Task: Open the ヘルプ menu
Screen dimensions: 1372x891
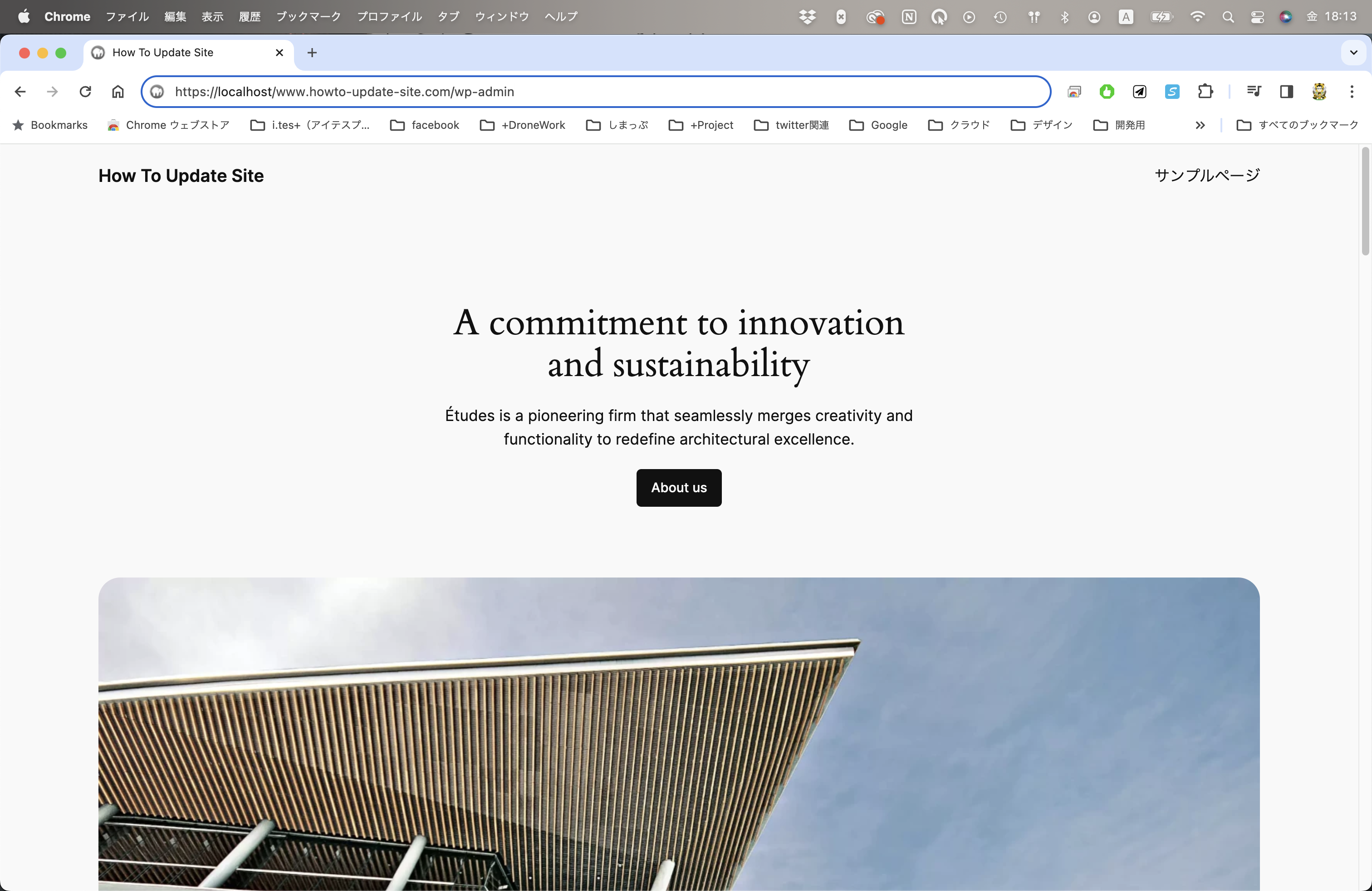Action: pos(561,17)
